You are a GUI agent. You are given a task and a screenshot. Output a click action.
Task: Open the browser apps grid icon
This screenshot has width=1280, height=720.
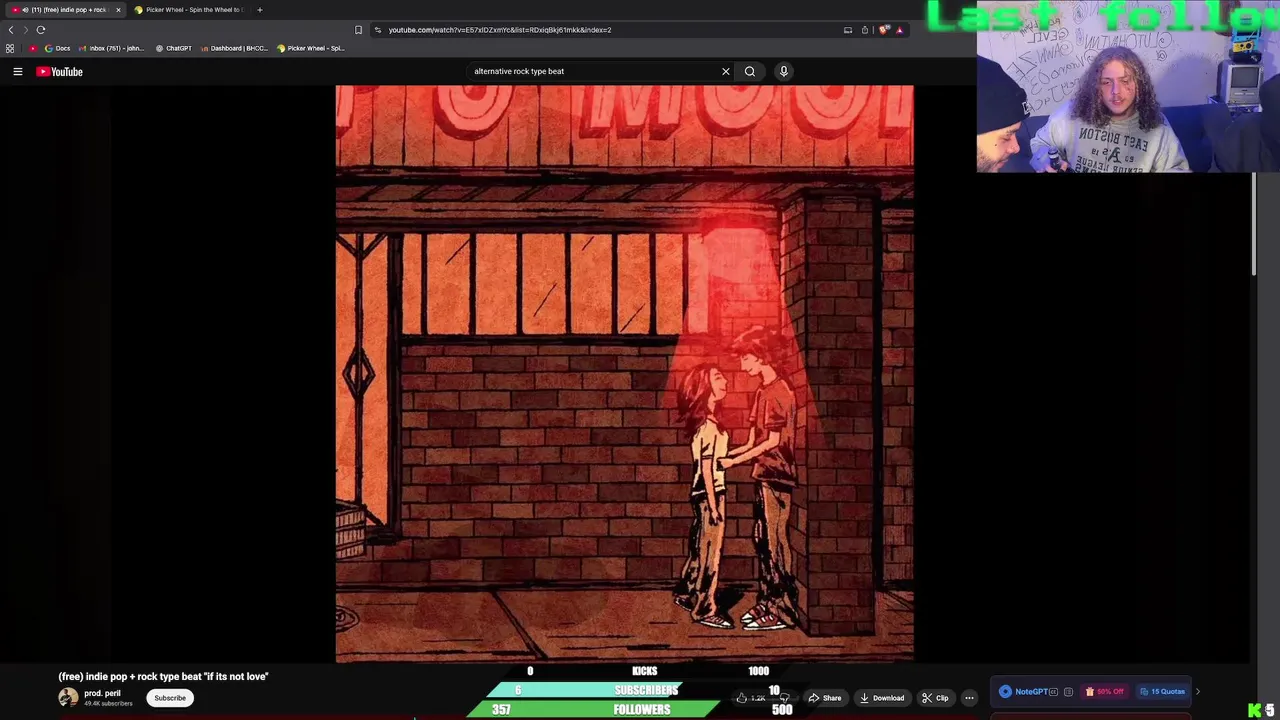click(x=10, y=48)
